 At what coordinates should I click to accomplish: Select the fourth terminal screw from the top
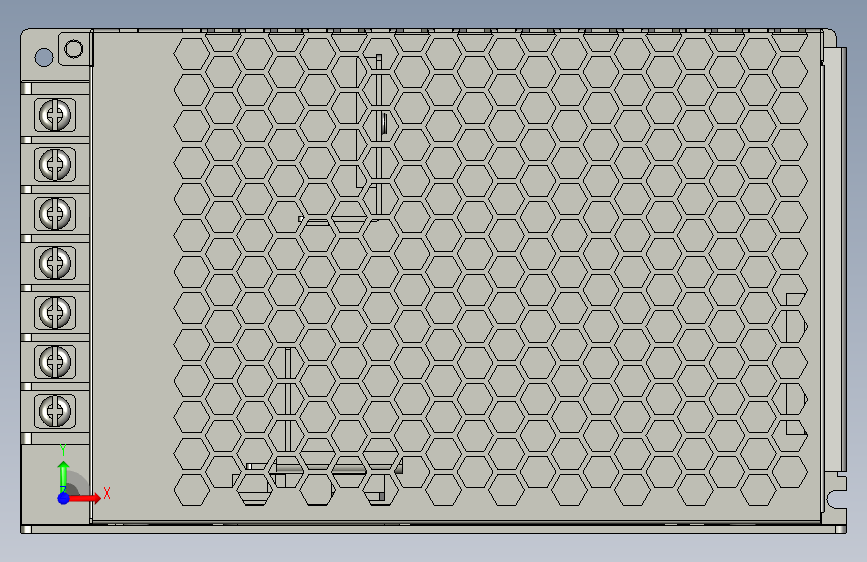tap(55, 263)
